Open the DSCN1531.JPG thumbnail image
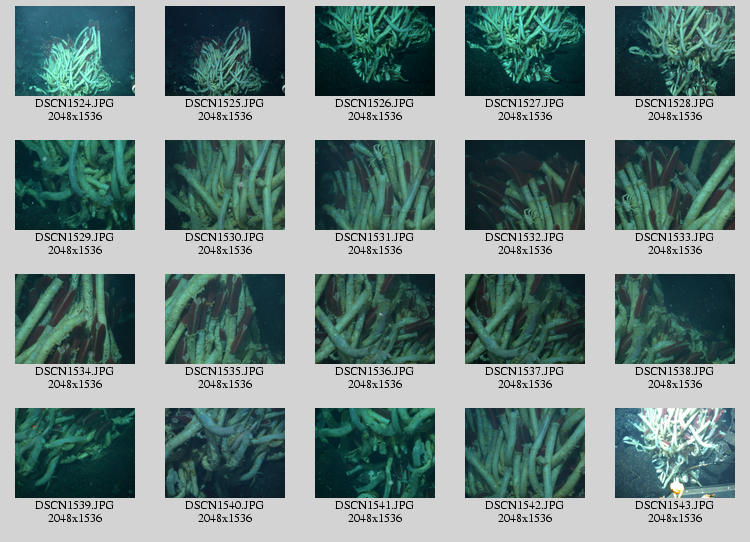 [375, 185]
